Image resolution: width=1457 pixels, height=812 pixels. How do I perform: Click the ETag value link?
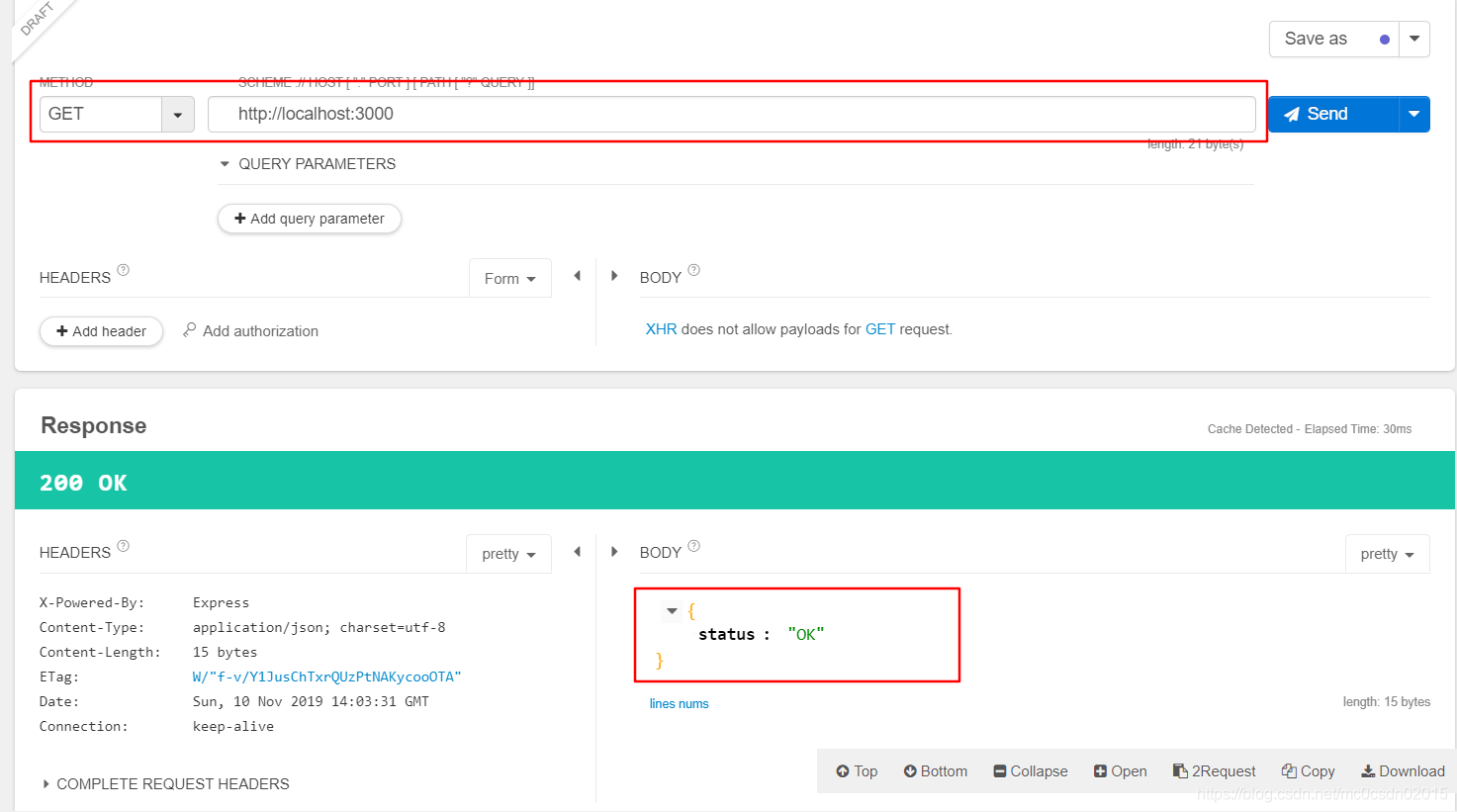tap(327, 677)
